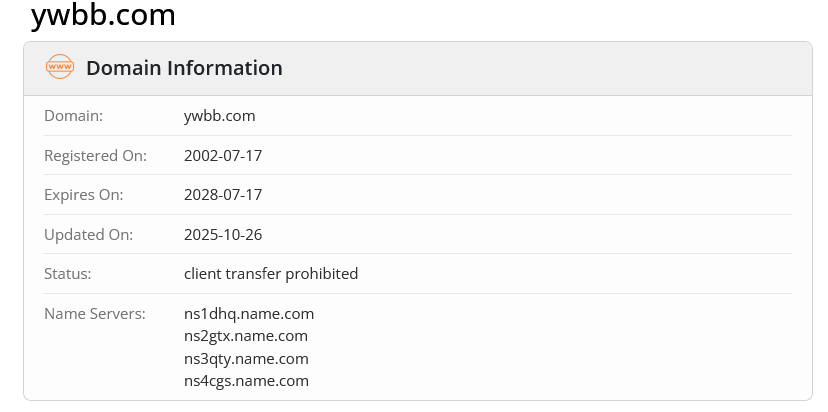Click the Domain Information heading text

click(184, 68)
